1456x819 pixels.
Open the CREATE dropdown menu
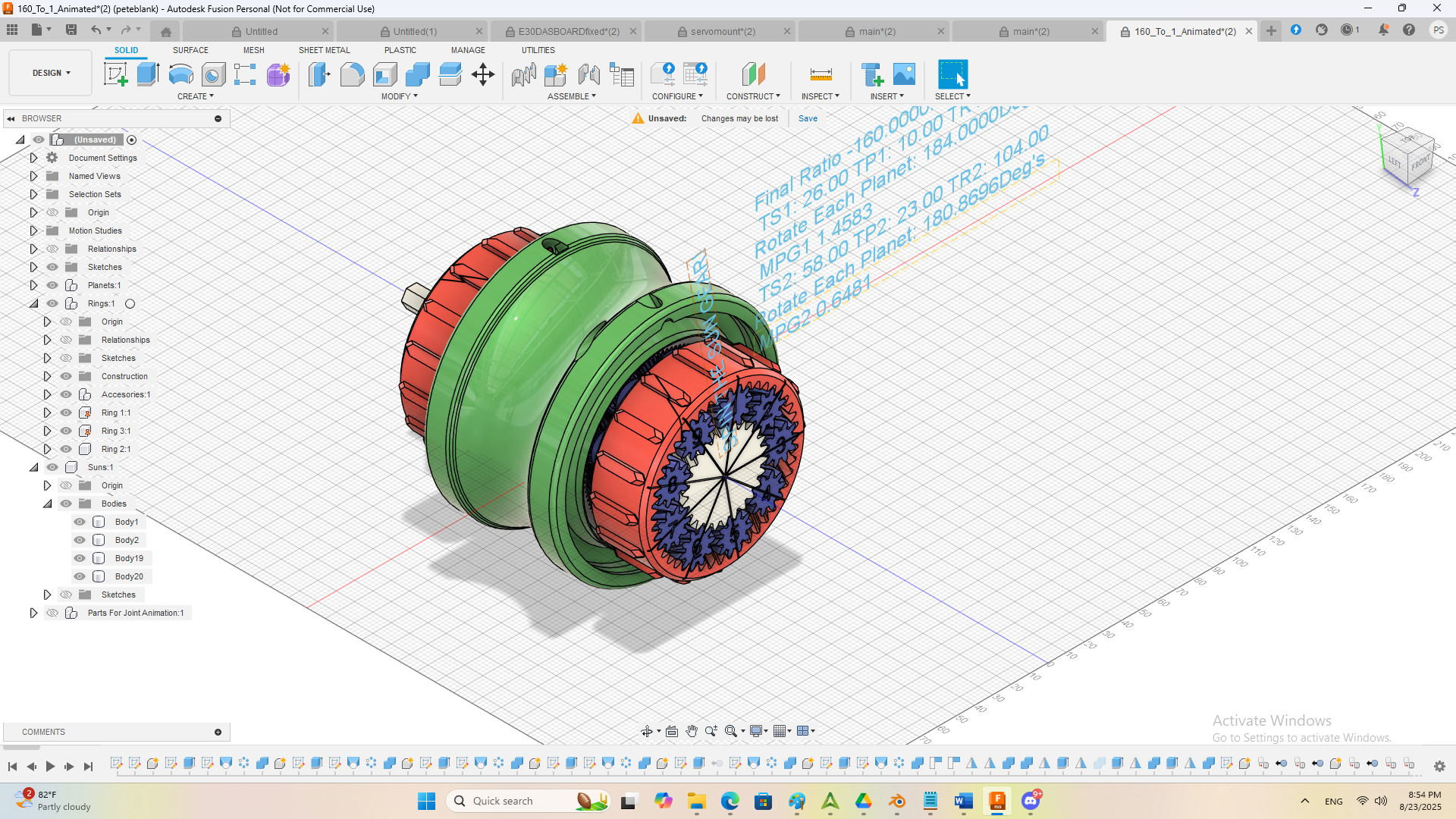pyautogui.click(x=195, y=96)
